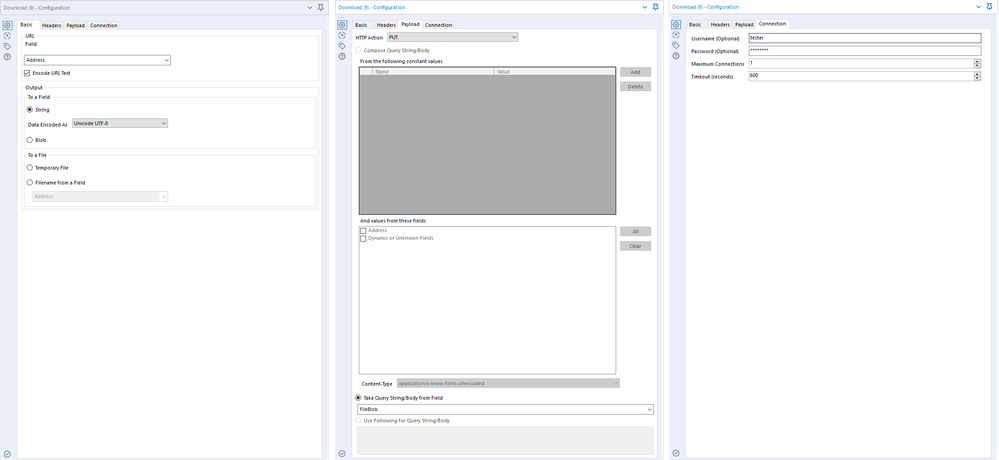
Task: Switch to the Connection tab in the Payload panel
Action: click(438, 25)
